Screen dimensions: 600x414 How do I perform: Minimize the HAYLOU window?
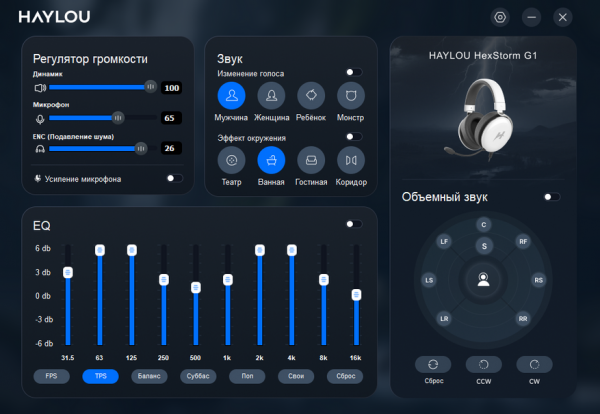[532, 17]
